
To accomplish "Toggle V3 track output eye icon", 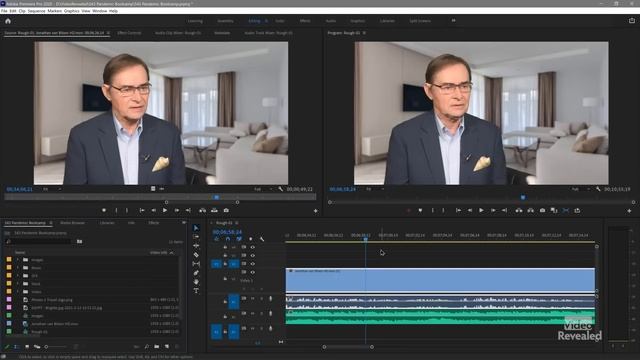I will pos(253,256).
